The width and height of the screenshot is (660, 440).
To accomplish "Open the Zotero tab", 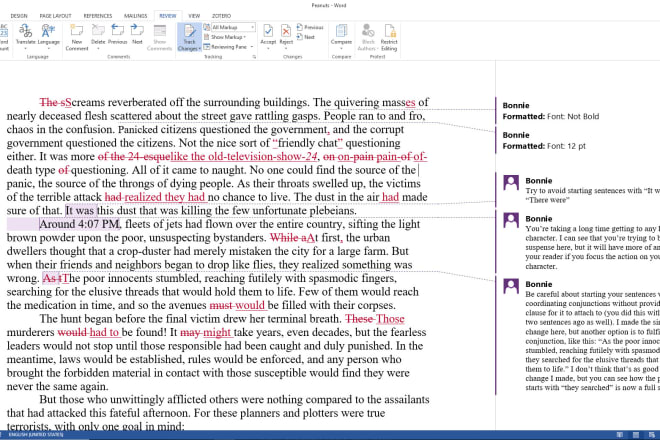I will pos(221,16).
